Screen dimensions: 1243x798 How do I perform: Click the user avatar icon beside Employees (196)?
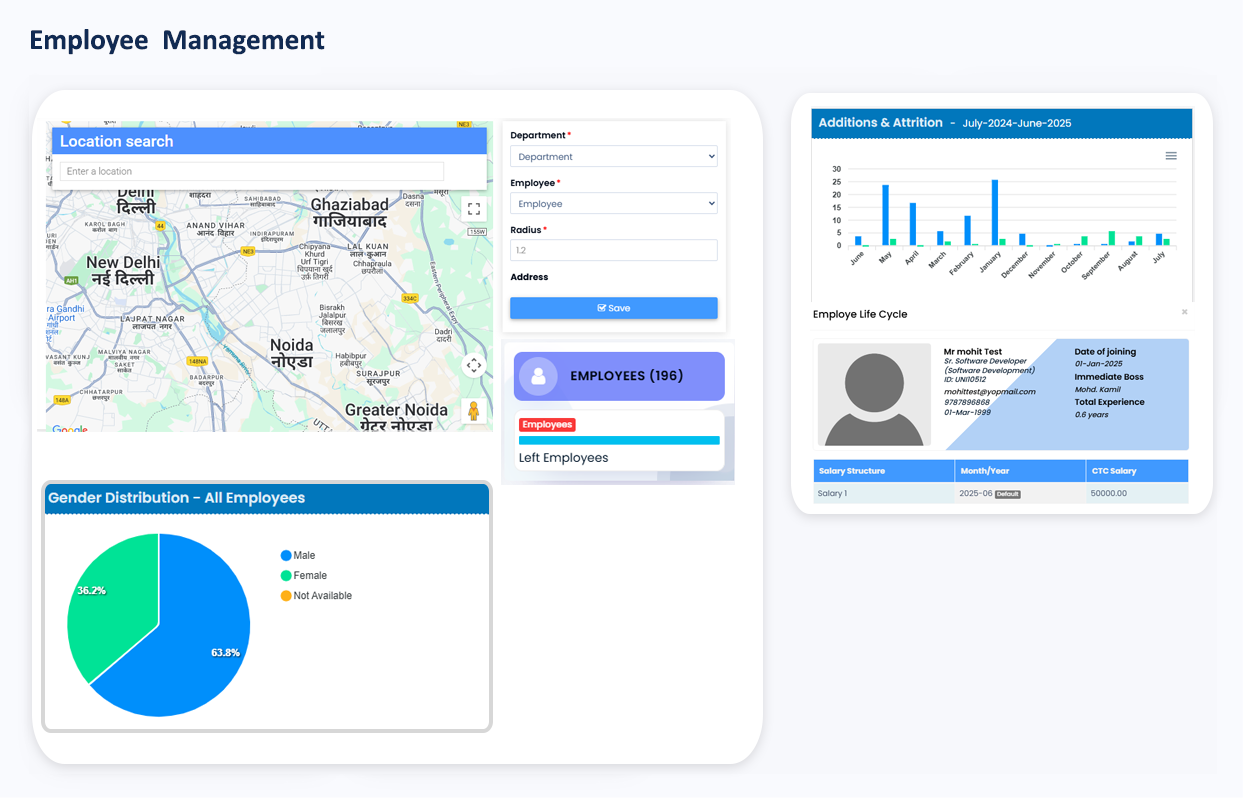(x=538, y=376)
